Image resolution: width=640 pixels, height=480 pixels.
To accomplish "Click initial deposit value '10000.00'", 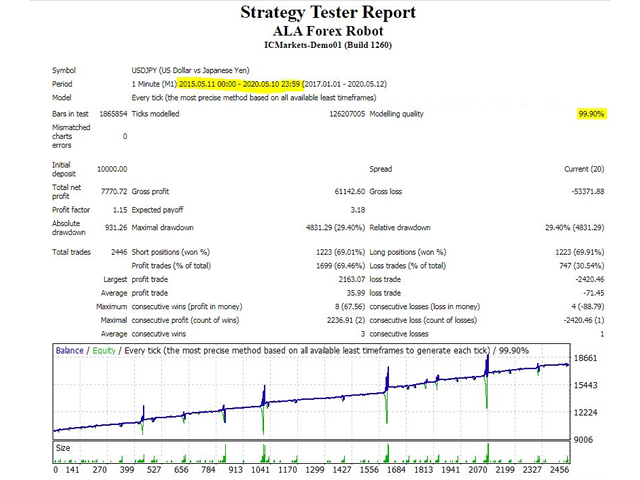I will click(x=112, y=169).
